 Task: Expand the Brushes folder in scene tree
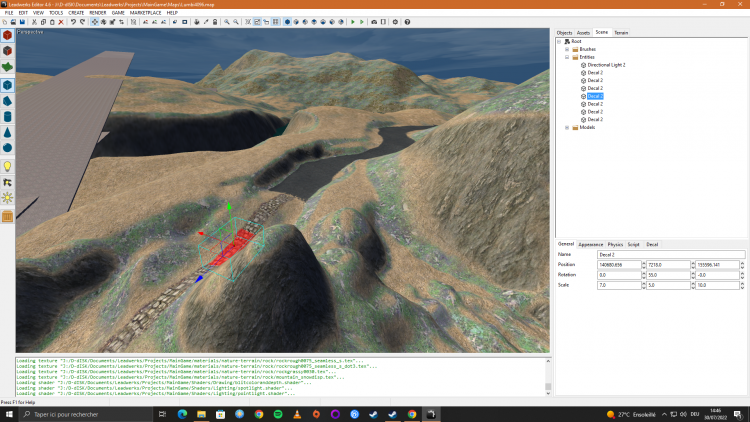(x=567, y=49)
